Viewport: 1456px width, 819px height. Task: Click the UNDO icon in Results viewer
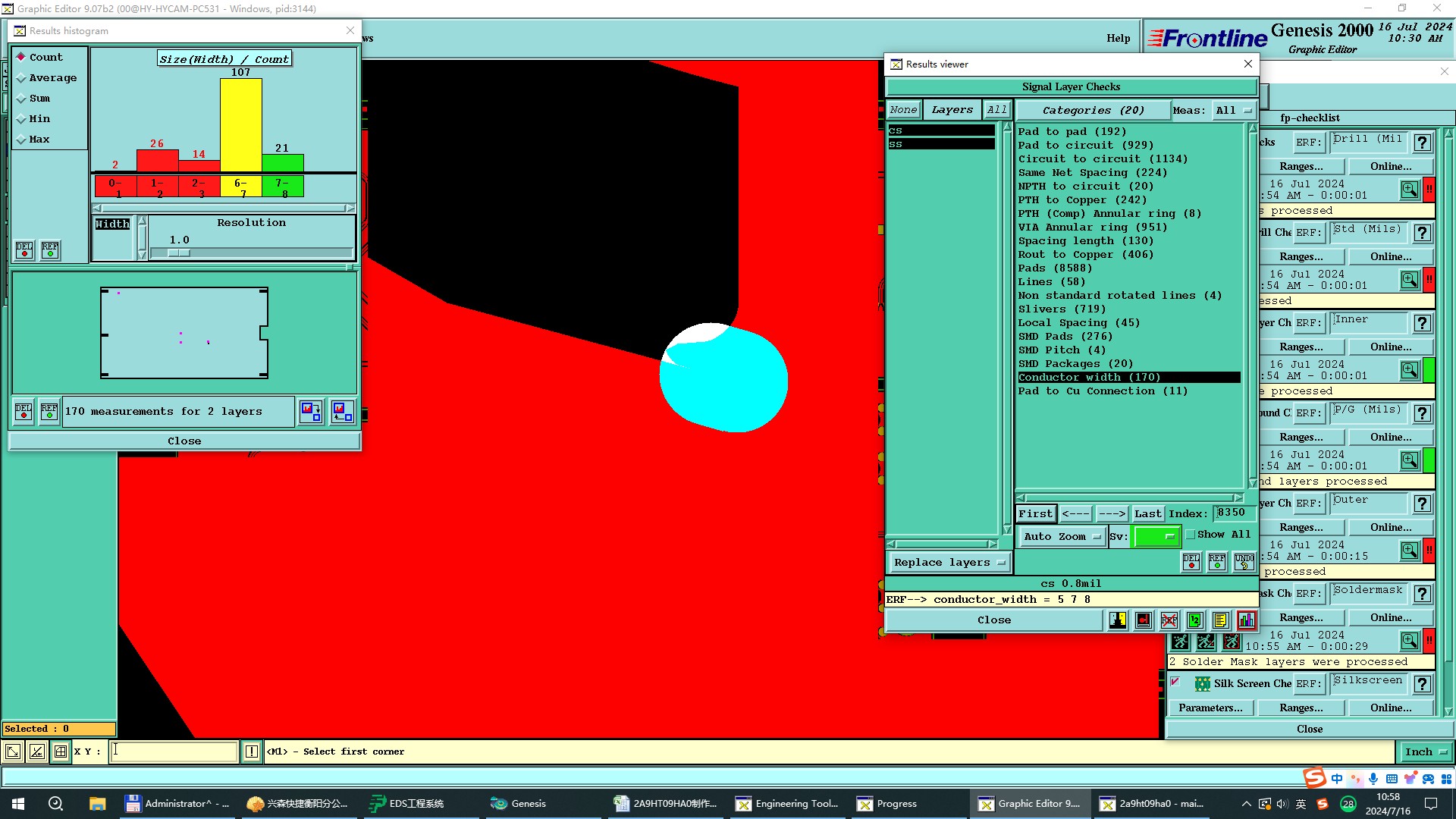coord(1244,562)
